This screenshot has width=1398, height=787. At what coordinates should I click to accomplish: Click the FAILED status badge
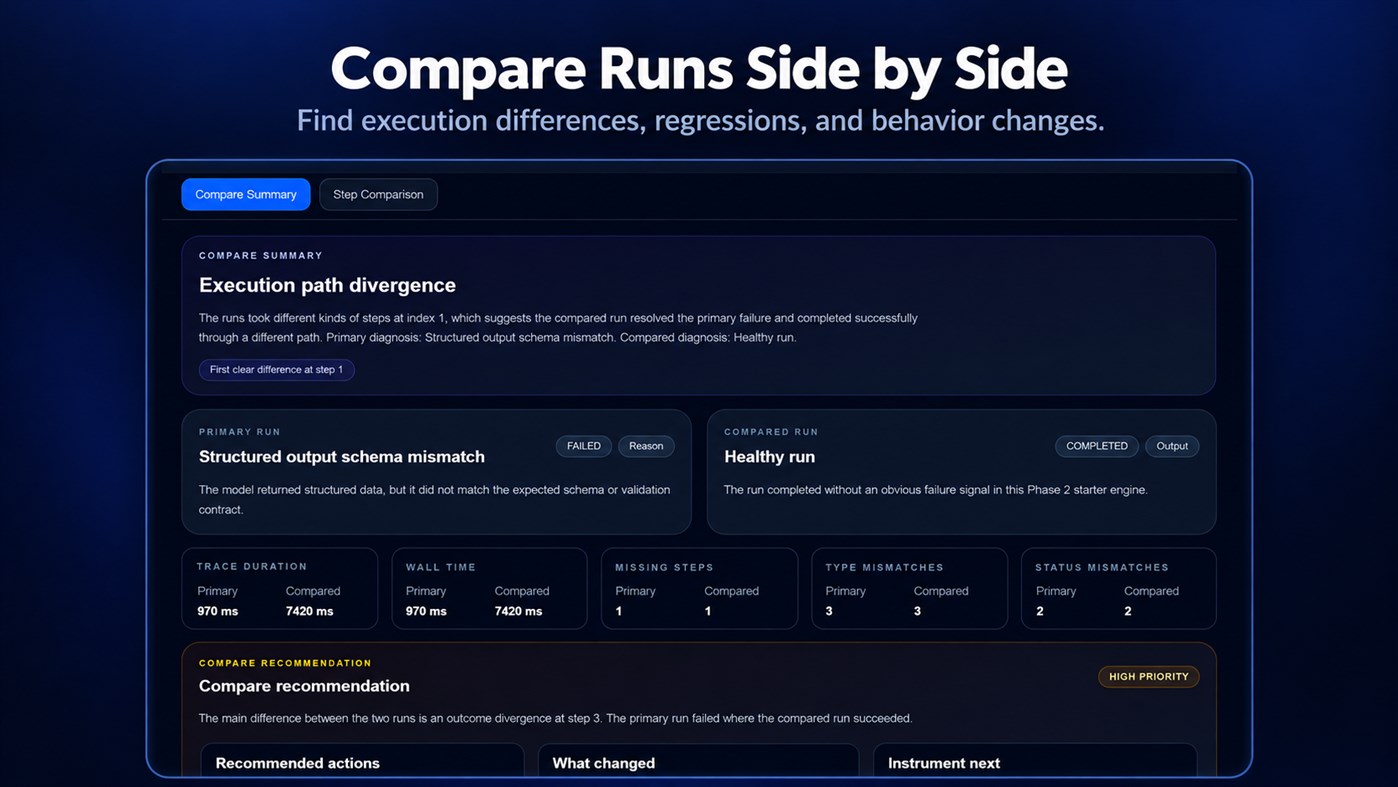coord(584,446)
